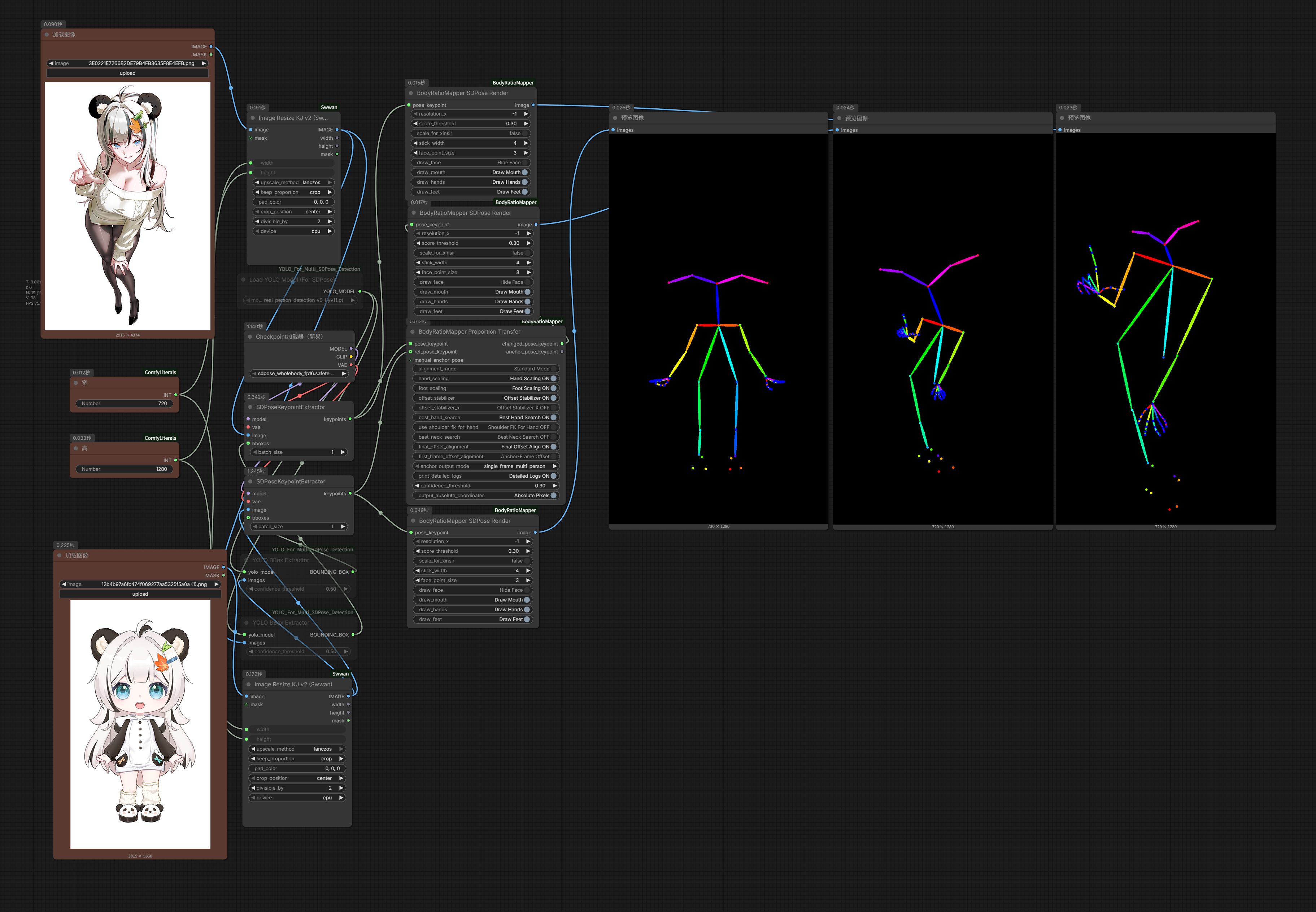
Task: Click the Swwan badge above the 0.172秒 Image Resize node
Action: tap(340, 674)
